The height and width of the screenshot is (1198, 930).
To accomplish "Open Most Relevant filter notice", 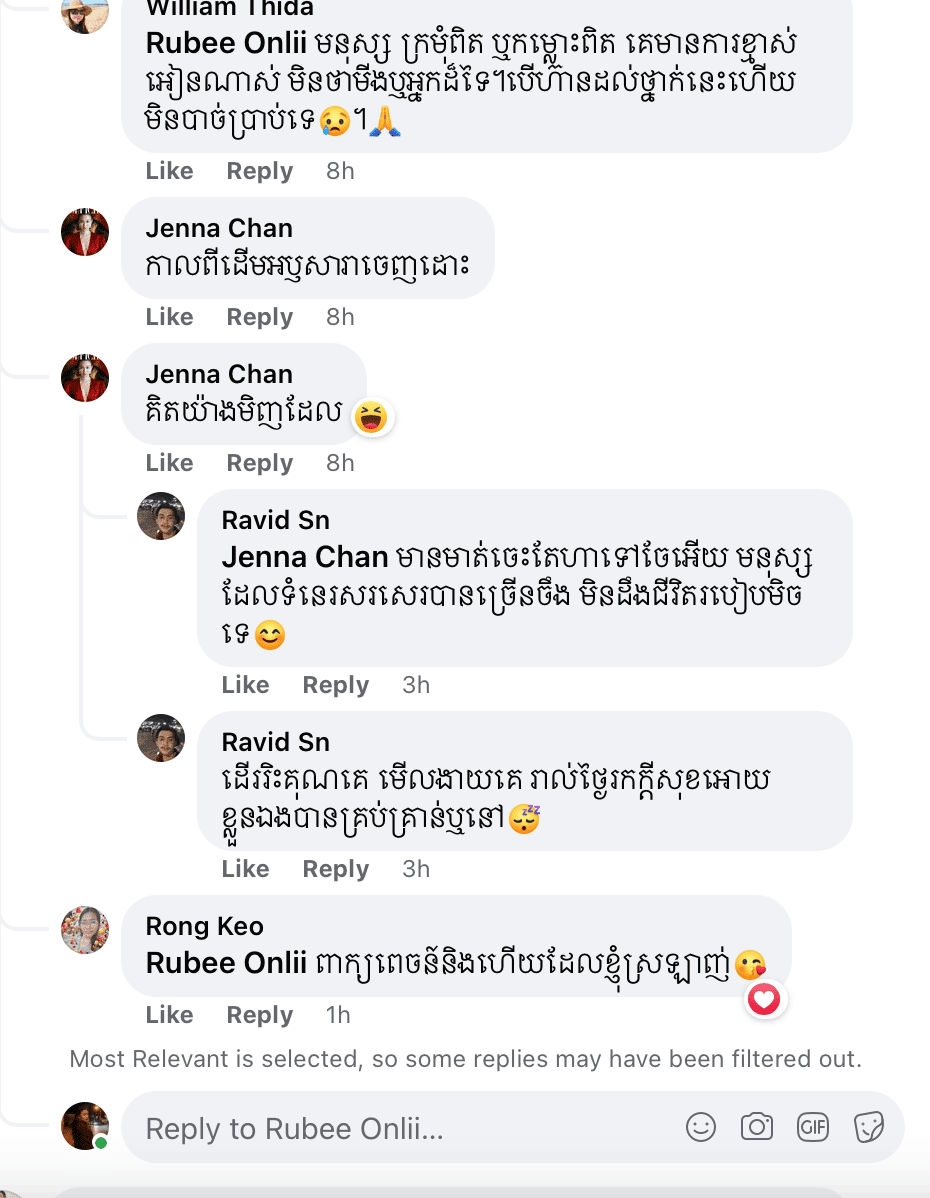I will (465, 1059).
